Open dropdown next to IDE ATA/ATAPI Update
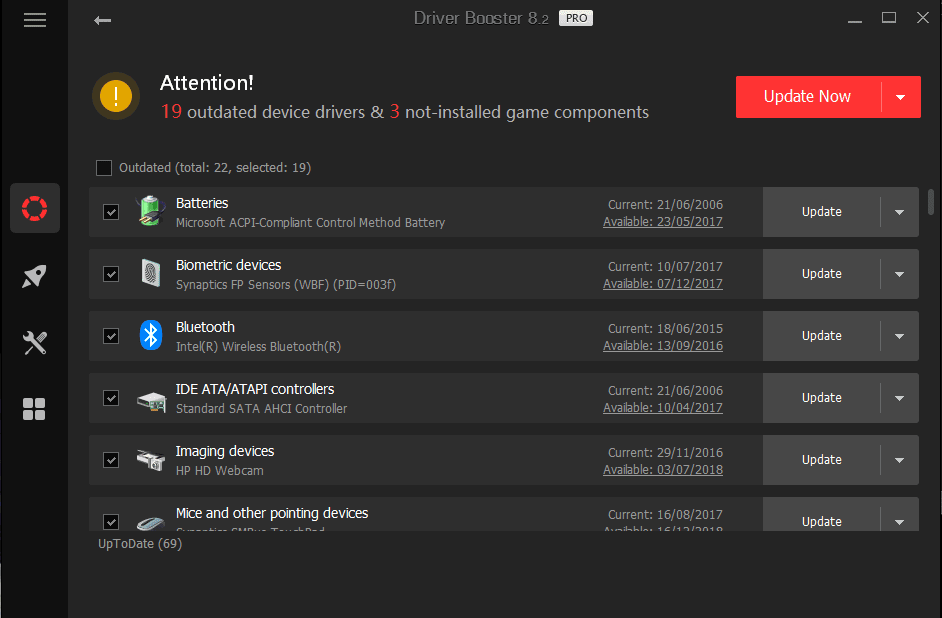Screen dimensions: 942x618 899,398
